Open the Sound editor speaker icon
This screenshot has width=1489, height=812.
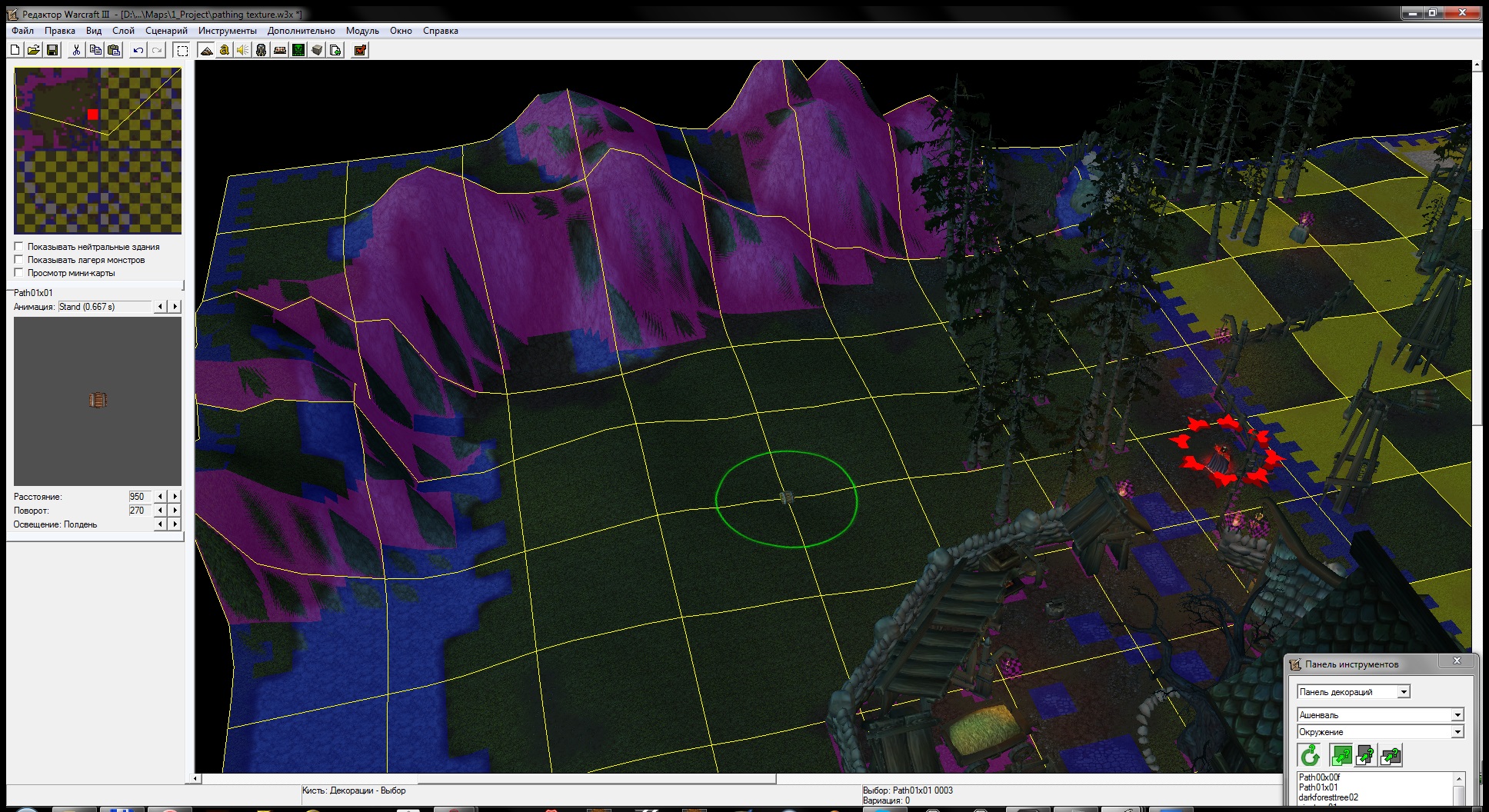[243, 50]
